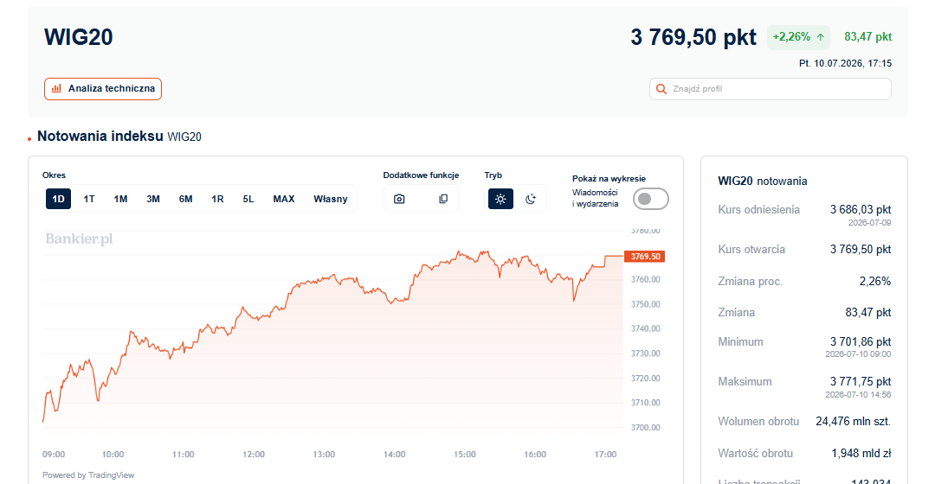This screenshot has width=948, height=484.
Task: Click the 83,47 pkt header change value
Action: tap(868, 37)
